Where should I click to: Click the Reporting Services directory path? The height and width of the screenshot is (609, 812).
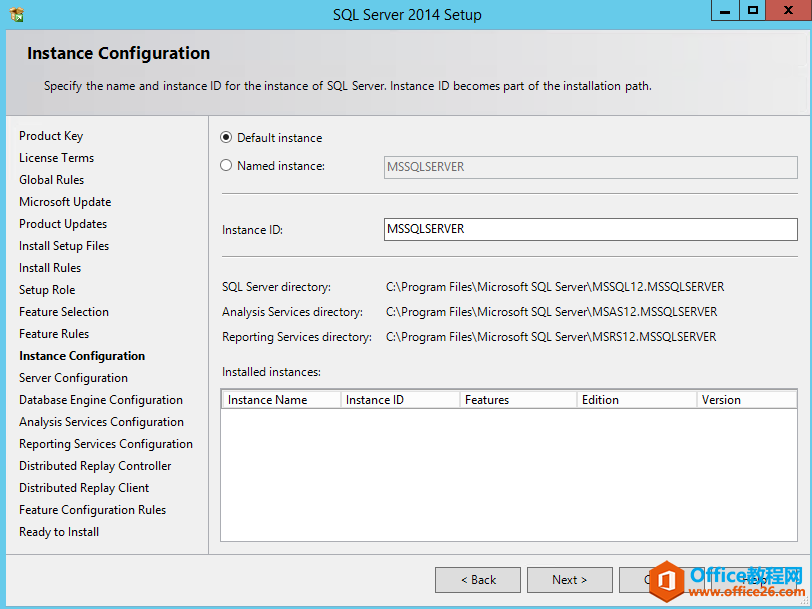tap(551, 337)
